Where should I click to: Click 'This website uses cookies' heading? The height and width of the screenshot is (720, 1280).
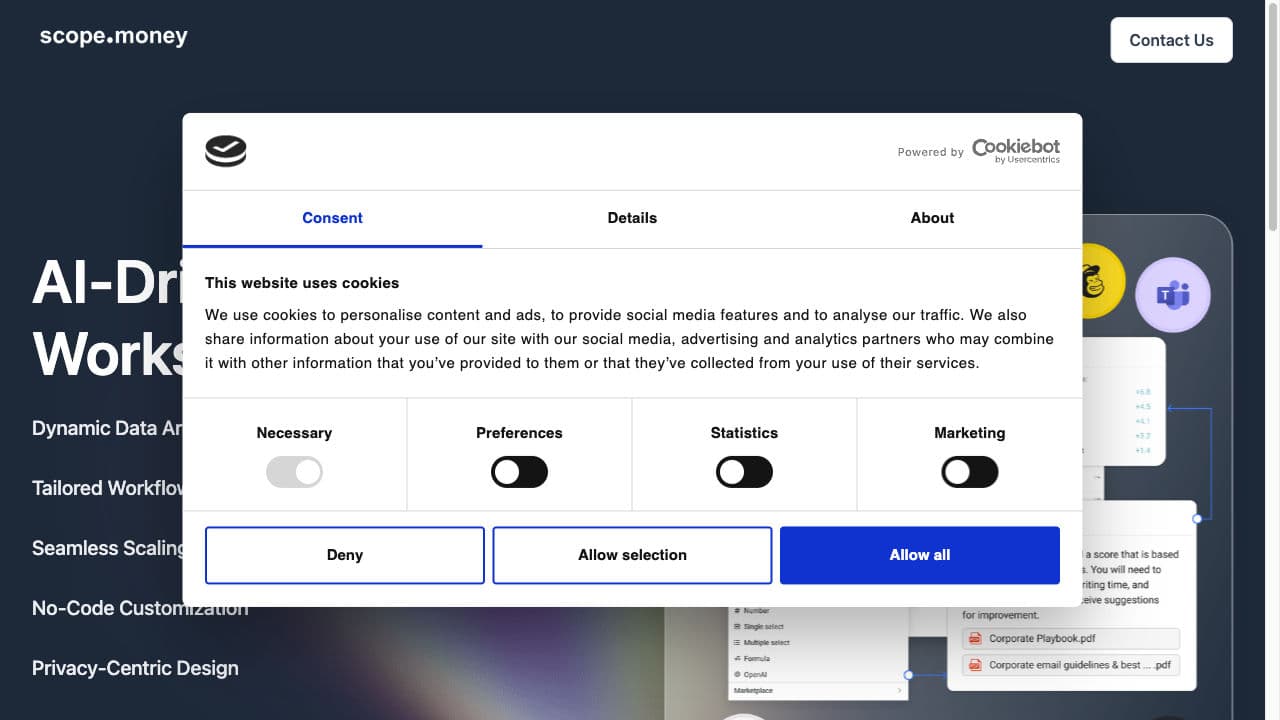[302, 283]
